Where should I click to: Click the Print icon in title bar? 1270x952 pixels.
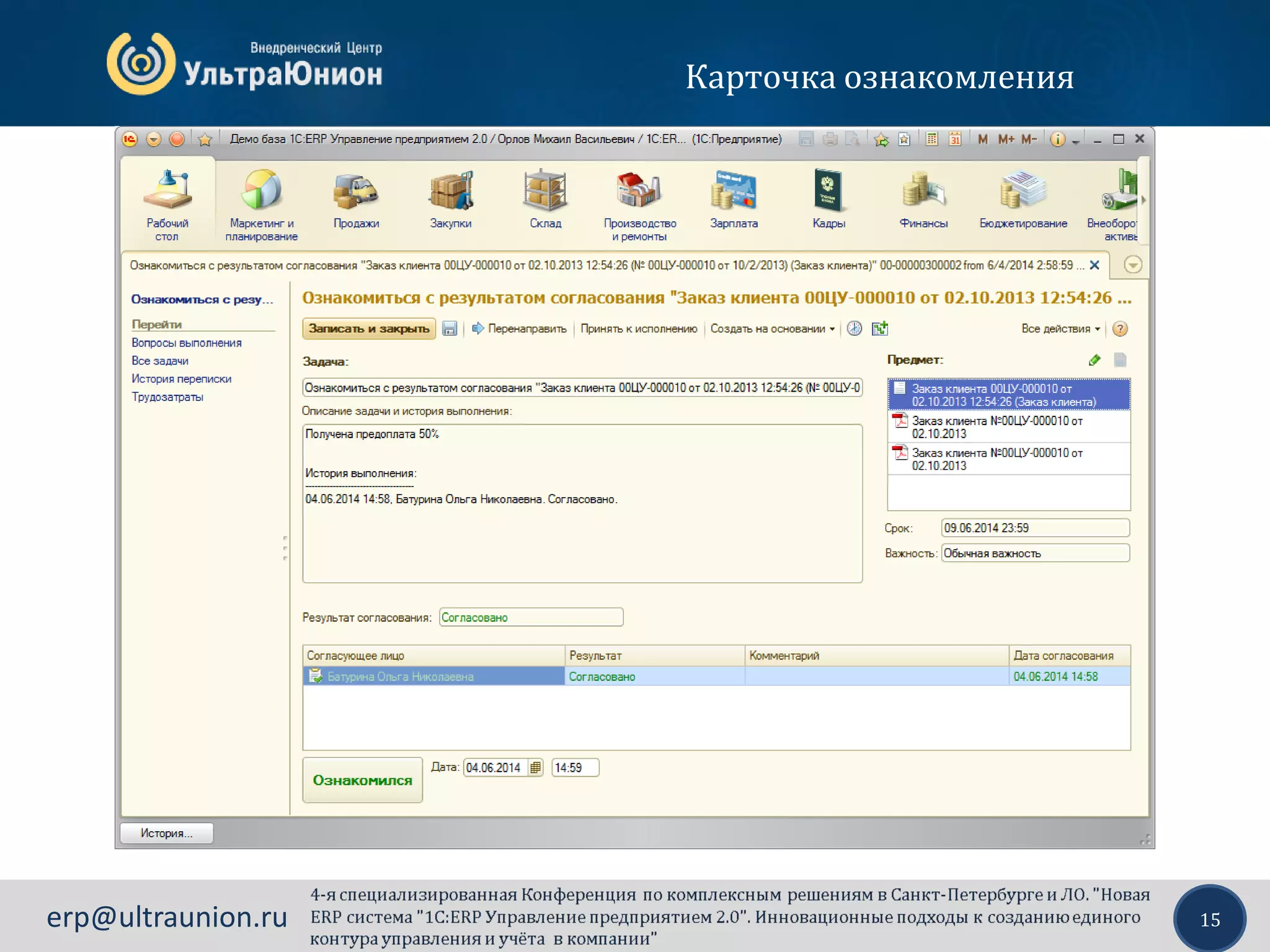point(830,139)
